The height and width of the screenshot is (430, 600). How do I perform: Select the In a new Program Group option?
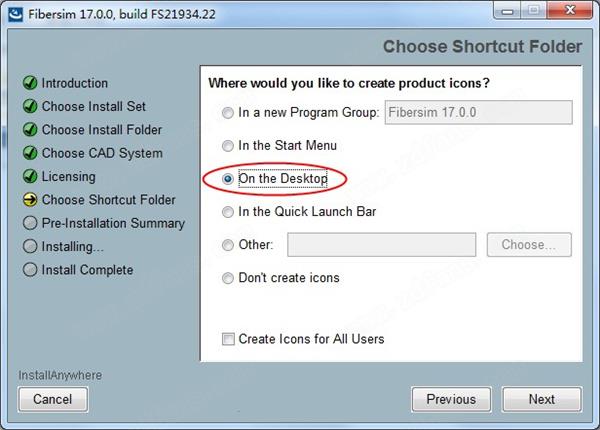click(228, 112)
